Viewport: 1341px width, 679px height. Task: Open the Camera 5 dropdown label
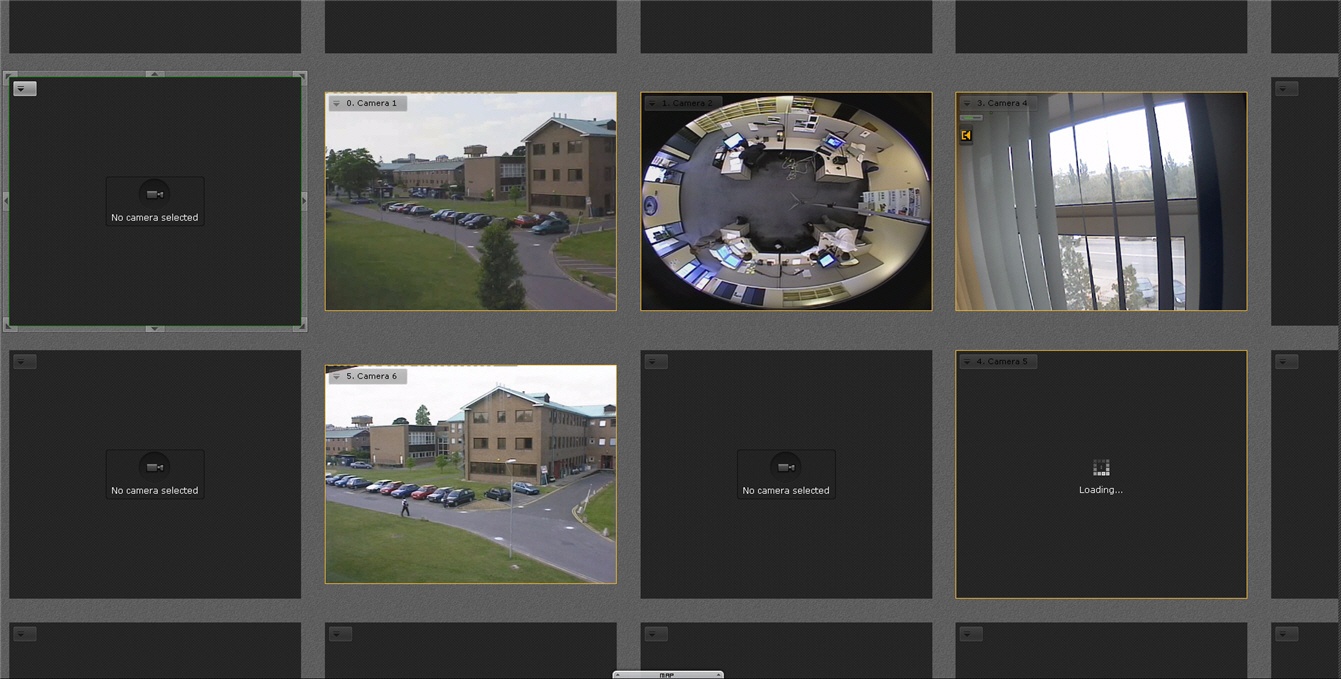pos(998,361)
